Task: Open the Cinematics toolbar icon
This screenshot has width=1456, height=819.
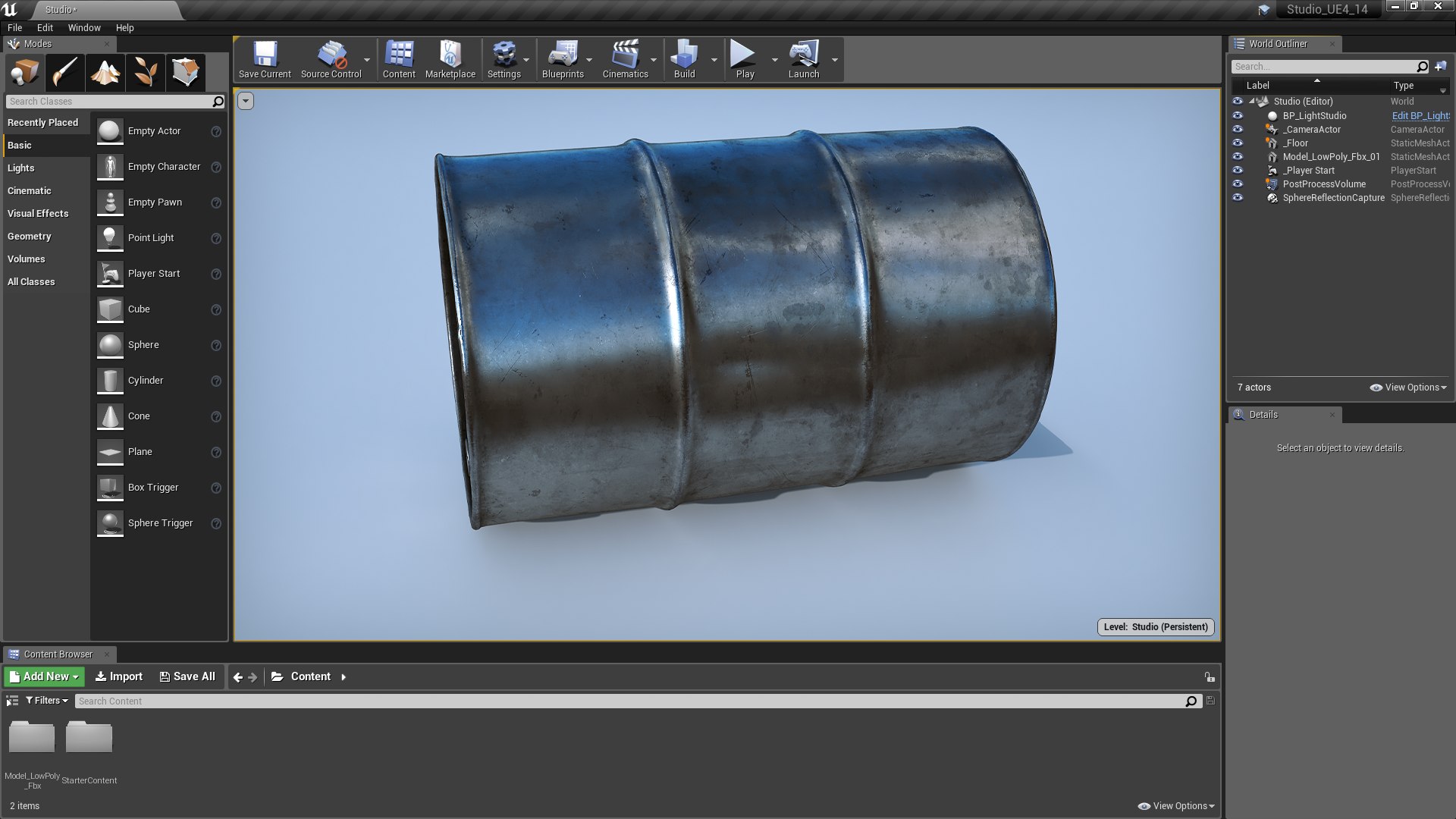Action: pos(626,60)
